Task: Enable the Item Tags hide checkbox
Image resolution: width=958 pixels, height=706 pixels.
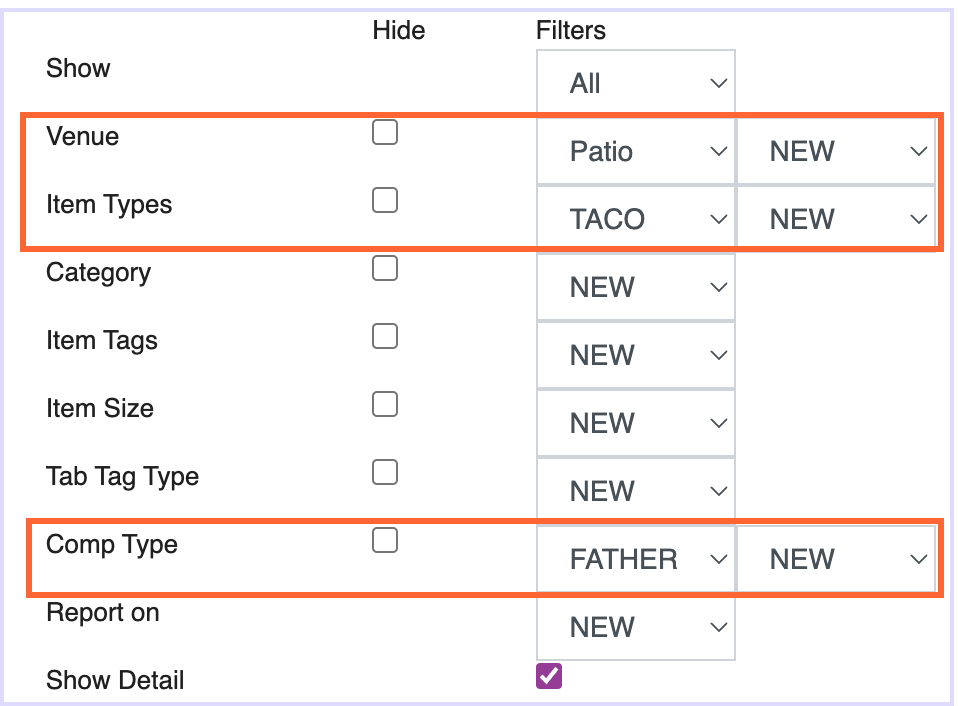Action: 385,337
